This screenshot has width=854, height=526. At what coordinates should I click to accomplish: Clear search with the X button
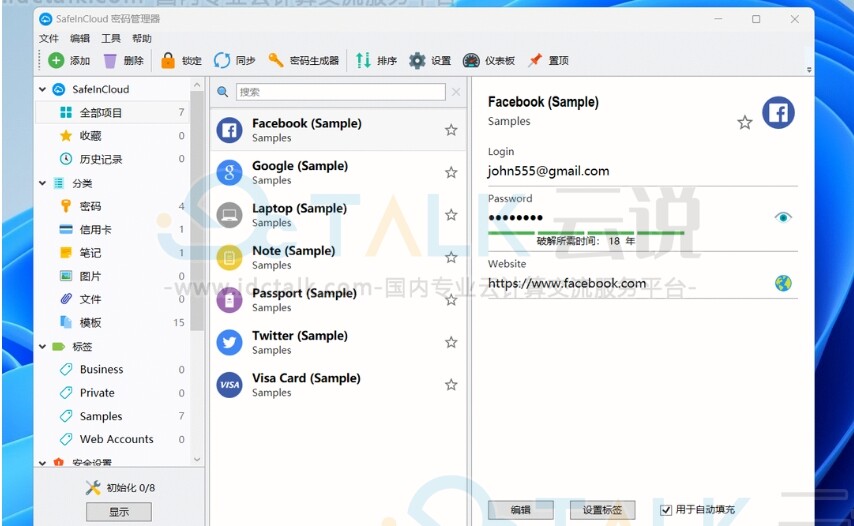click(456, 92)
